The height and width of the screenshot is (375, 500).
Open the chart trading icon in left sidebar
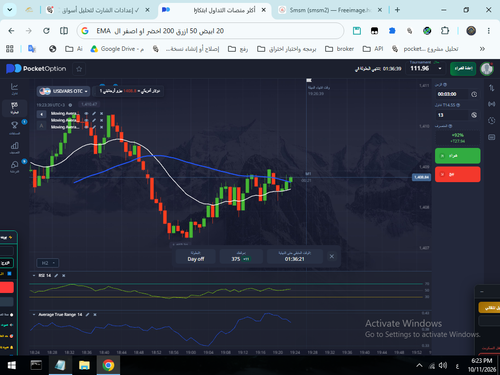tap(14, 88)
